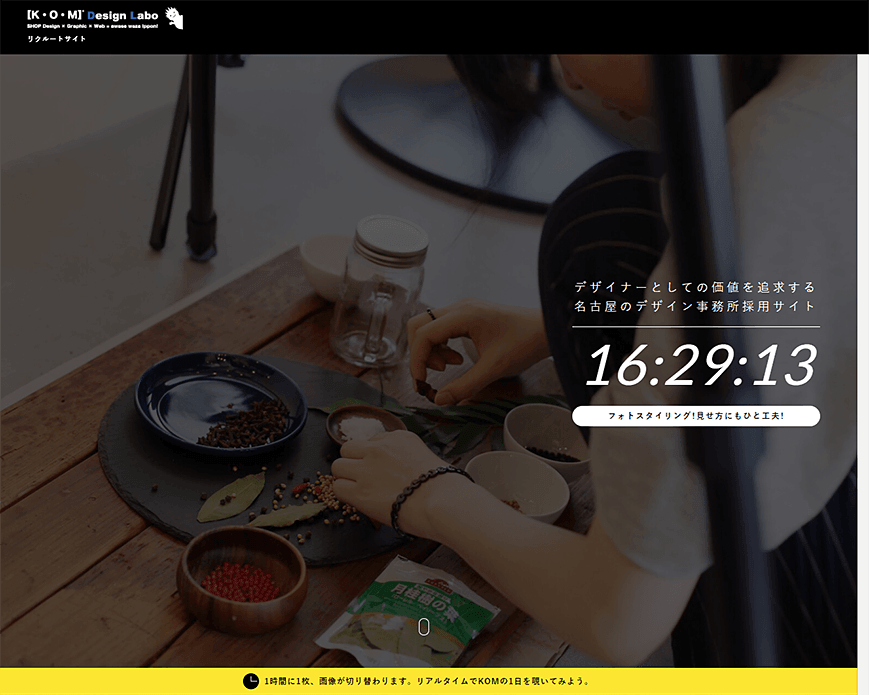Viewport: 869px width, 695px height.
Task: Click the 月桂樹の葉 green packet in photo
Action: point(409,611)
